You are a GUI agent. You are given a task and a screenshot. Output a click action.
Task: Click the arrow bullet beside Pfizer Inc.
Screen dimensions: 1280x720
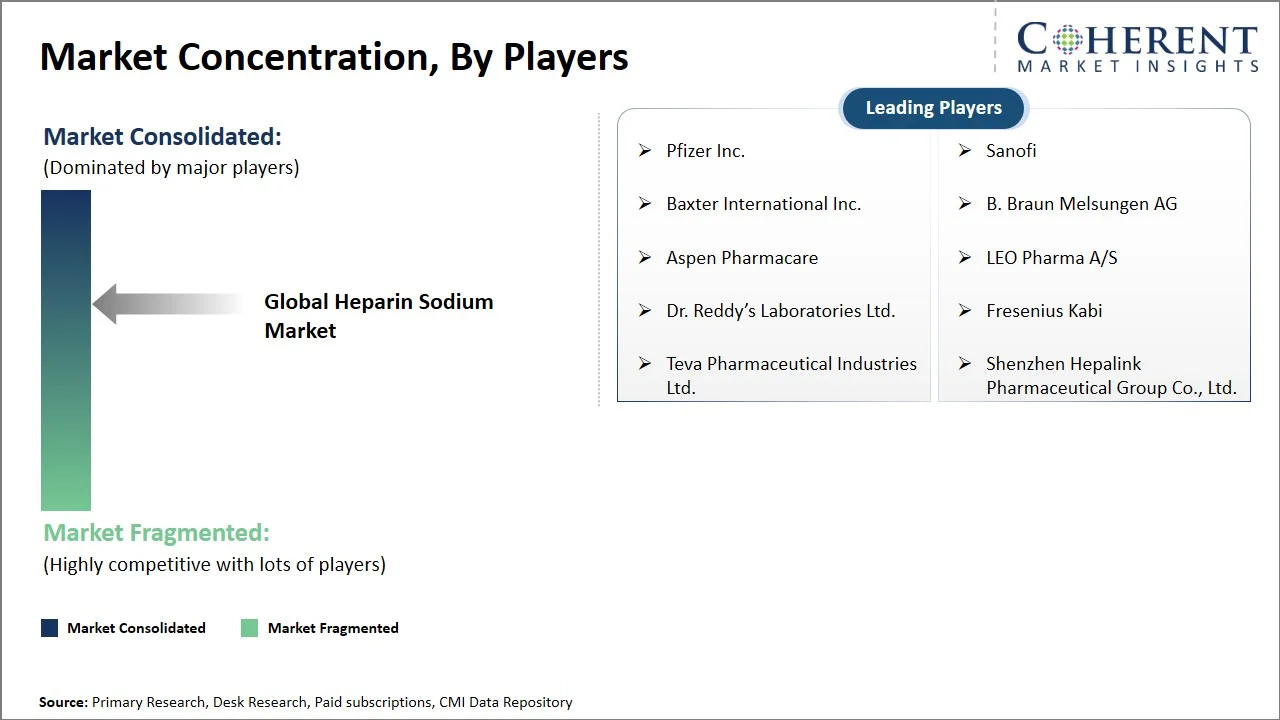point(645,151)
